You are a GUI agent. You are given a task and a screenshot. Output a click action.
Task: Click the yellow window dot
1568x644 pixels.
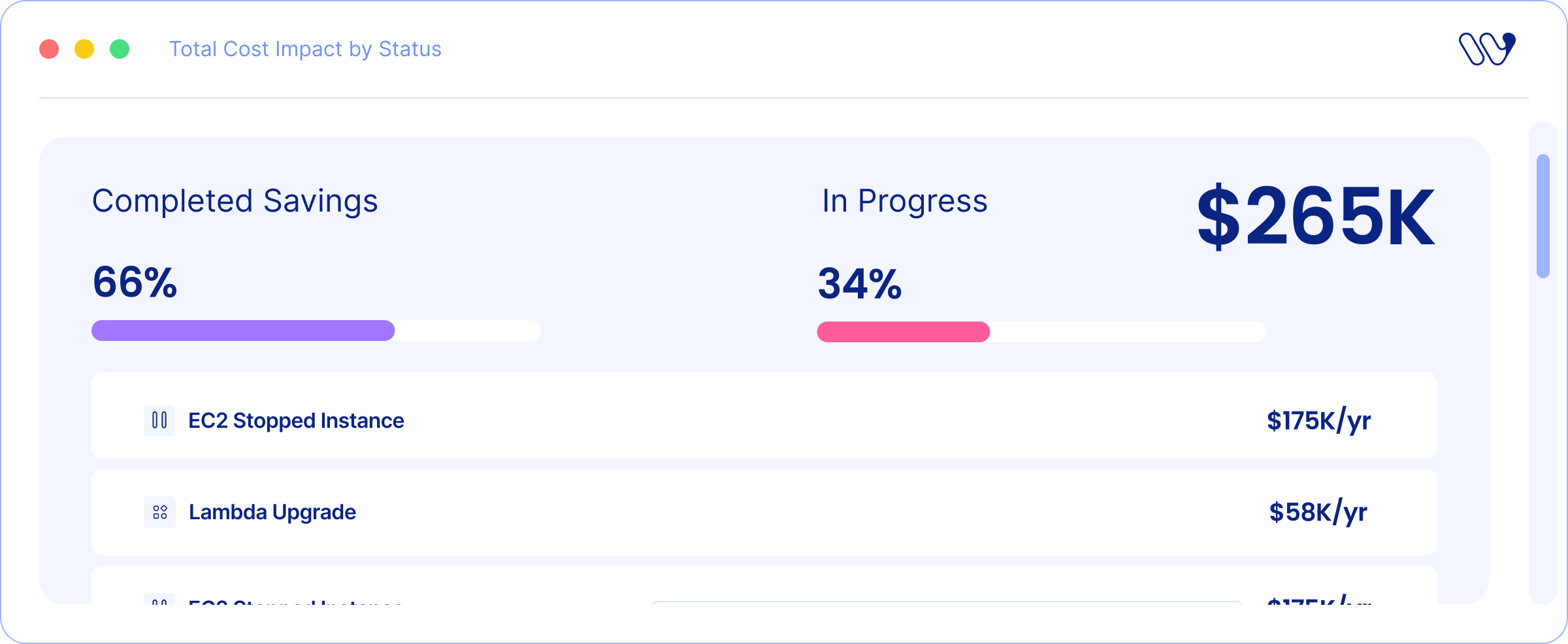pos(84,49)
